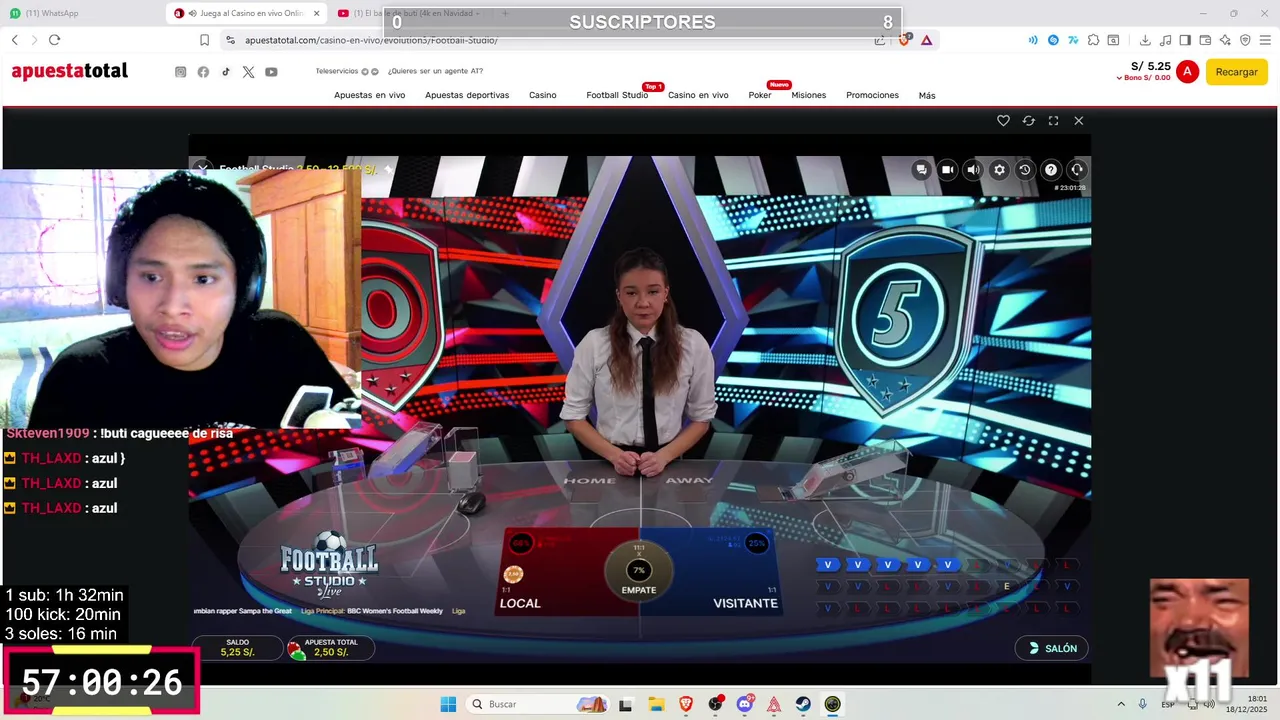Click Teleservicios link
1280x720 pixels.
[x=337, y=71]
